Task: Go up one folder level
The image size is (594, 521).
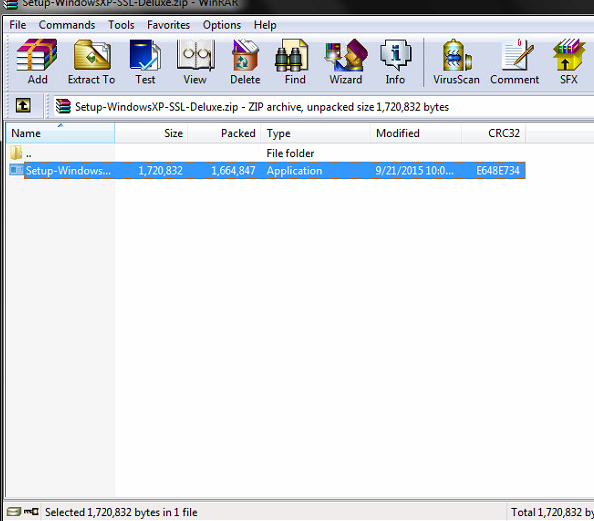Action: [23, 106]
